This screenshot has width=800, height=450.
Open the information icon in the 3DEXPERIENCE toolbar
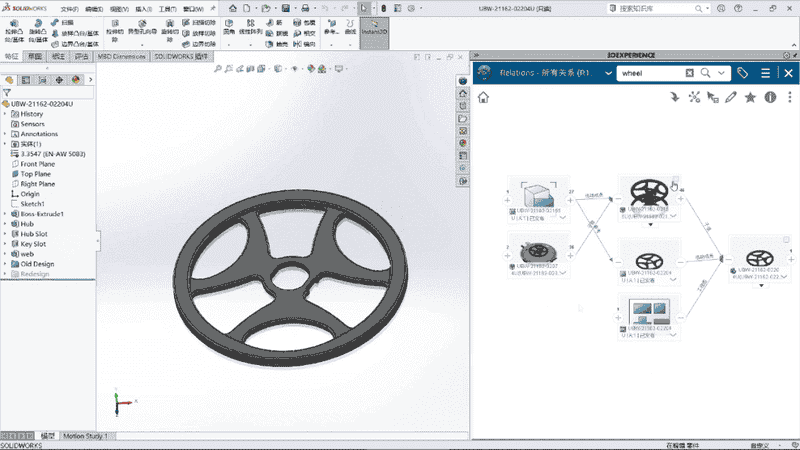point(770,97)
